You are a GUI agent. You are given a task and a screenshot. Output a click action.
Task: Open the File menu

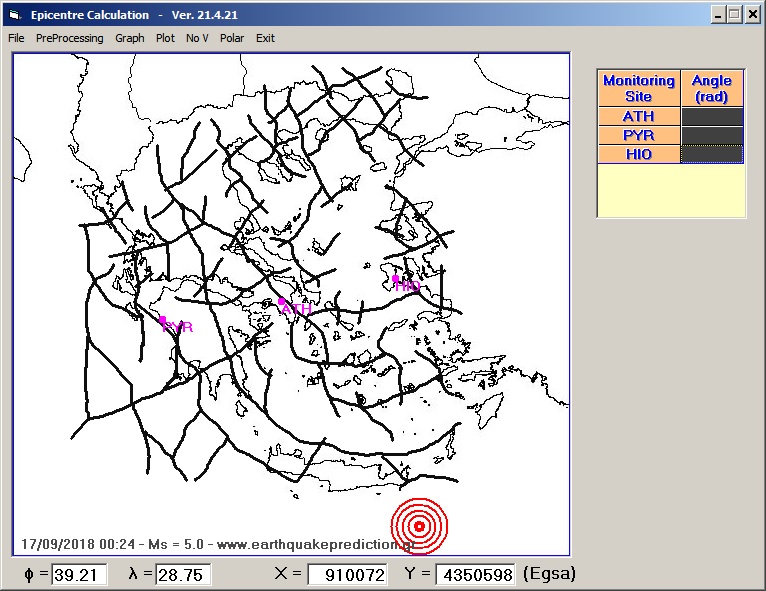click(x=16, y=38)
